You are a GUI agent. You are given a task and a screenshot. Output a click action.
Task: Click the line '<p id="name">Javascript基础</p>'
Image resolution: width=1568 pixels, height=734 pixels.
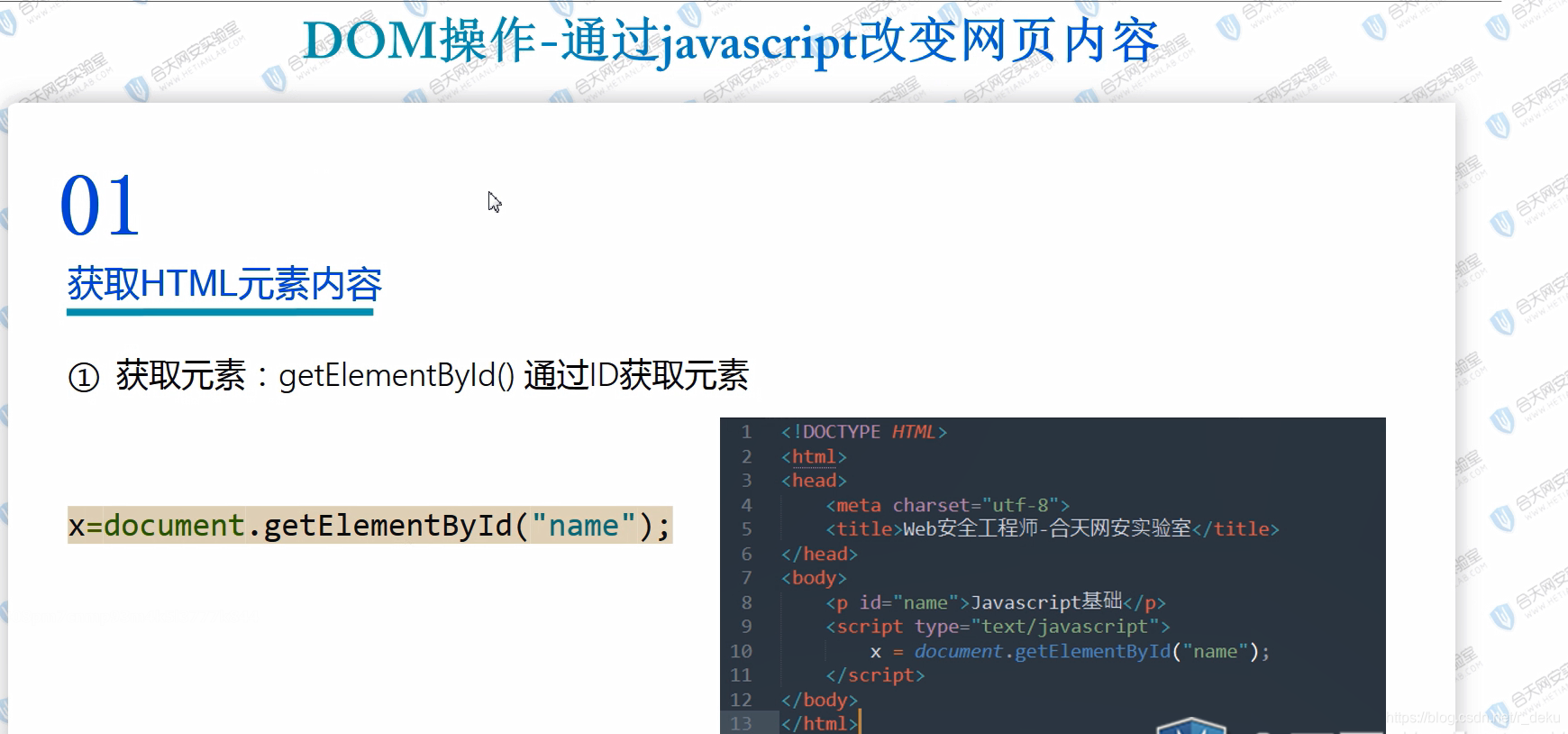point(996,601)
